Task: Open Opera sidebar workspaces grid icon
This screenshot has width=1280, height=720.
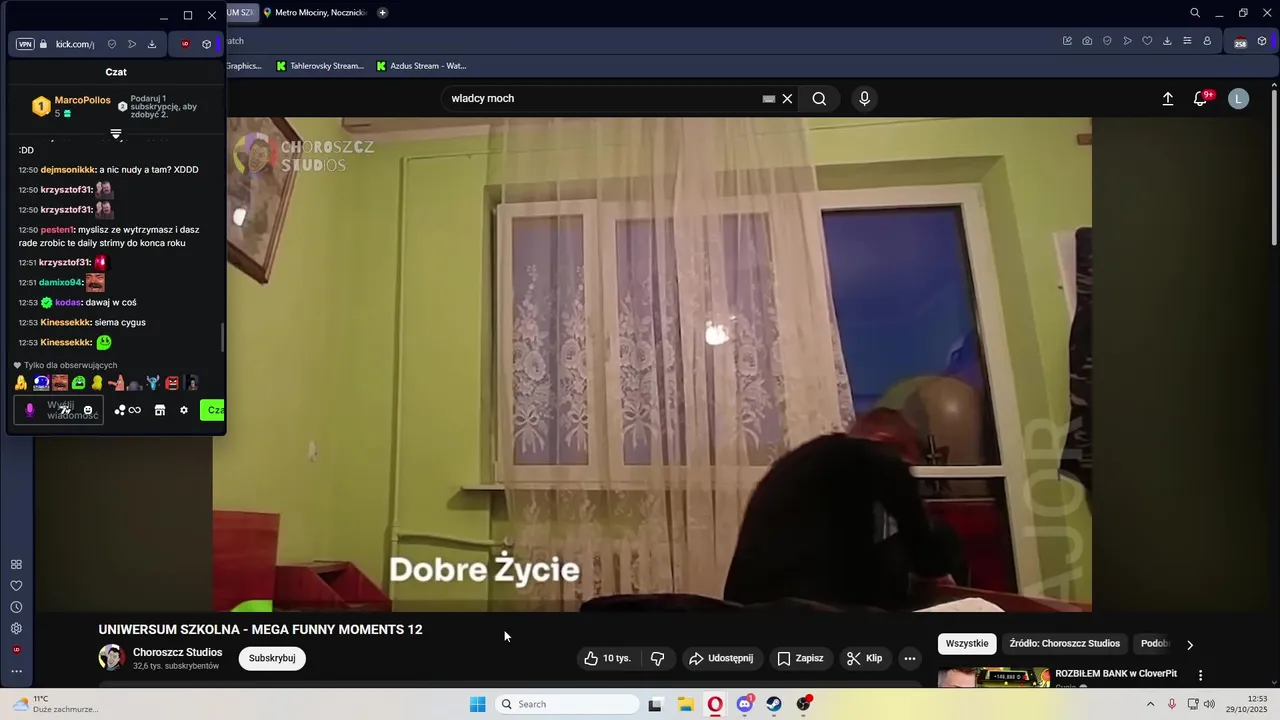Action: pyautogui.click(x=16, y=564)
